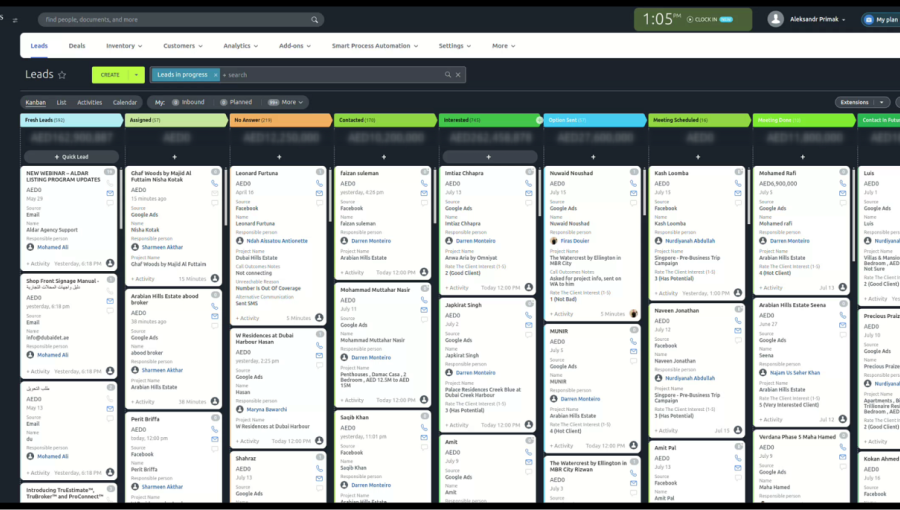
Task: Click the Quick Lead button
Action: pos(70,157)
